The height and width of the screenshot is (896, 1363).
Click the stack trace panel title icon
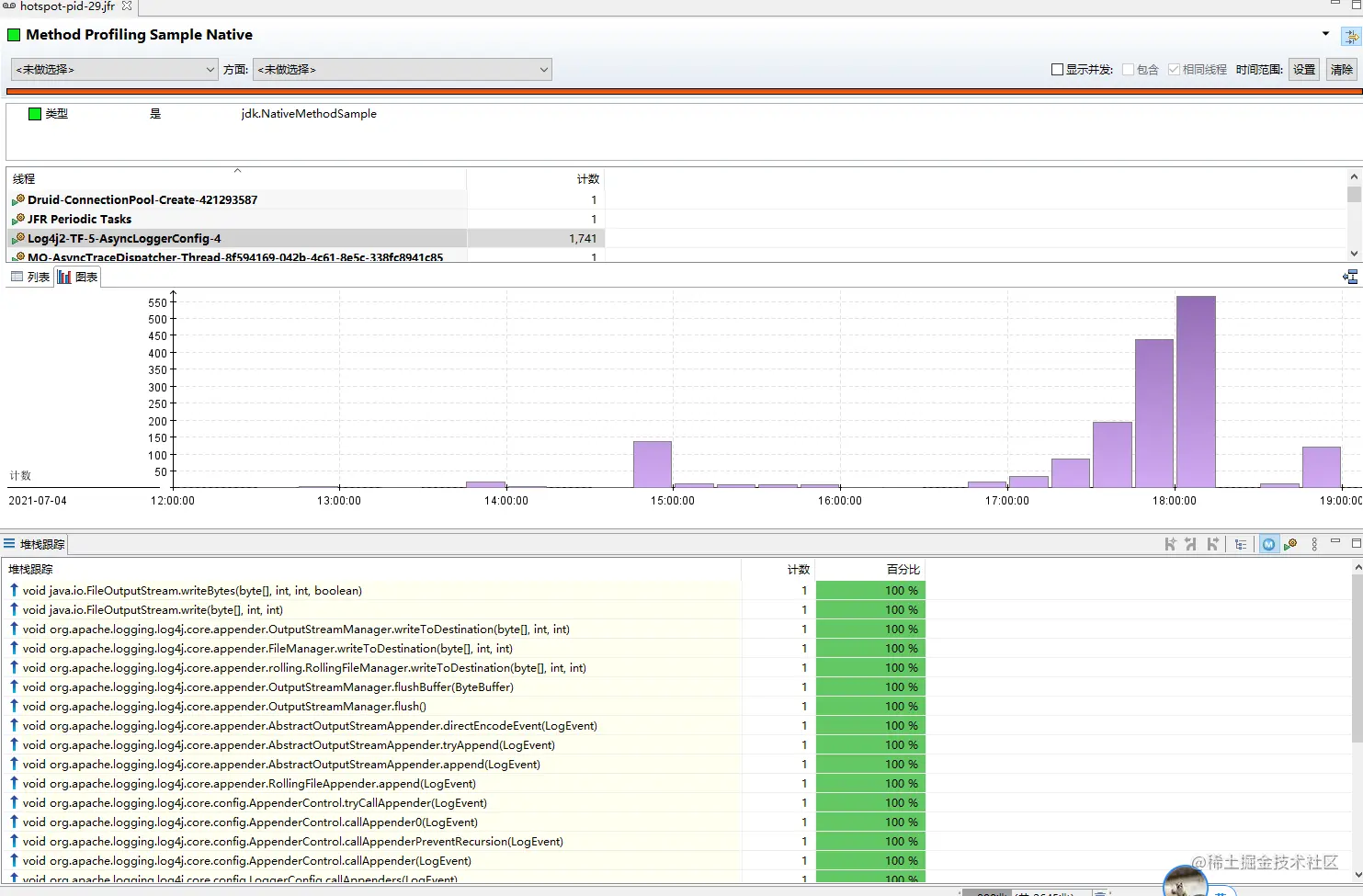[9, 544]
